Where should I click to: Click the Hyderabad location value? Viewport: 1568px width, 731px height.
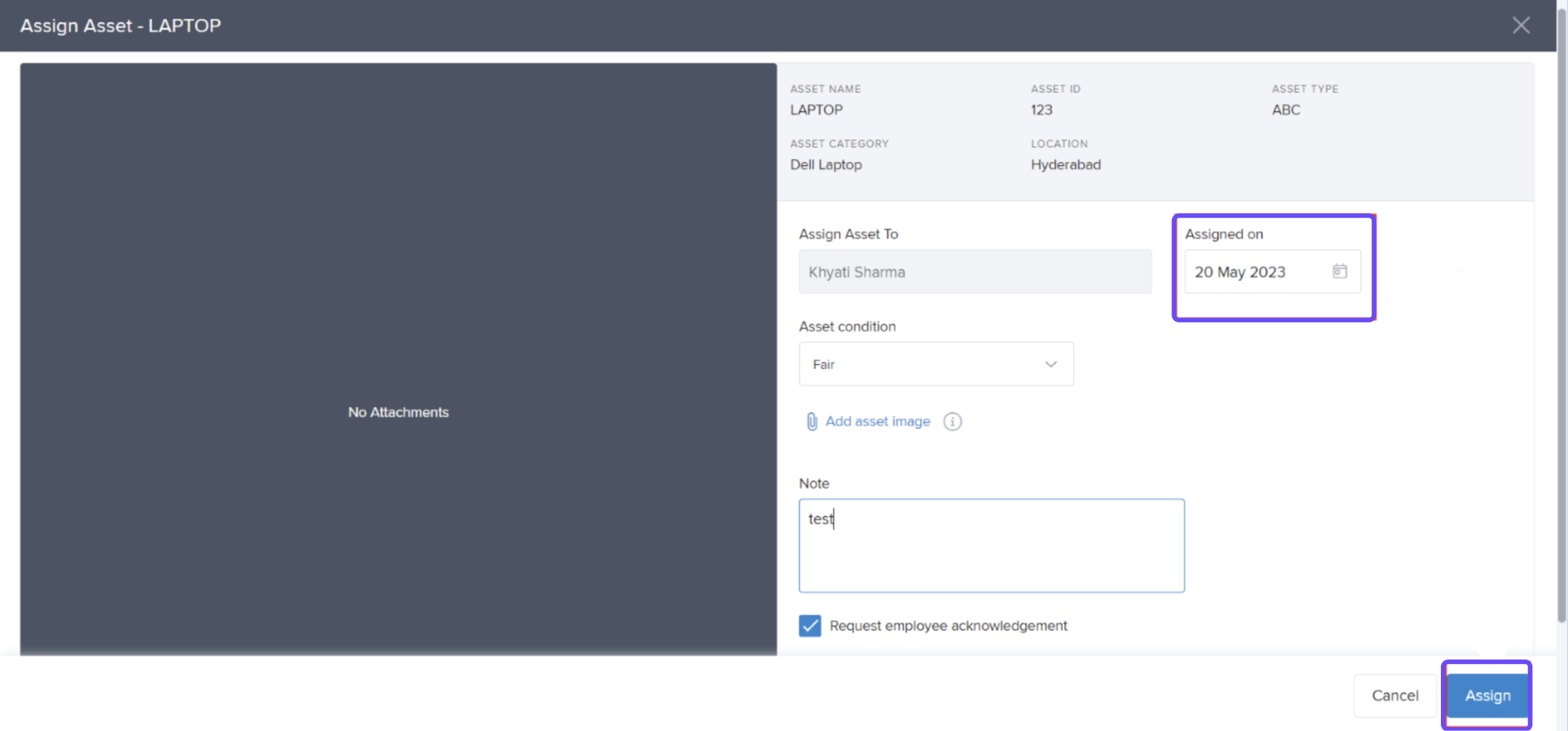pos(1065,165)
